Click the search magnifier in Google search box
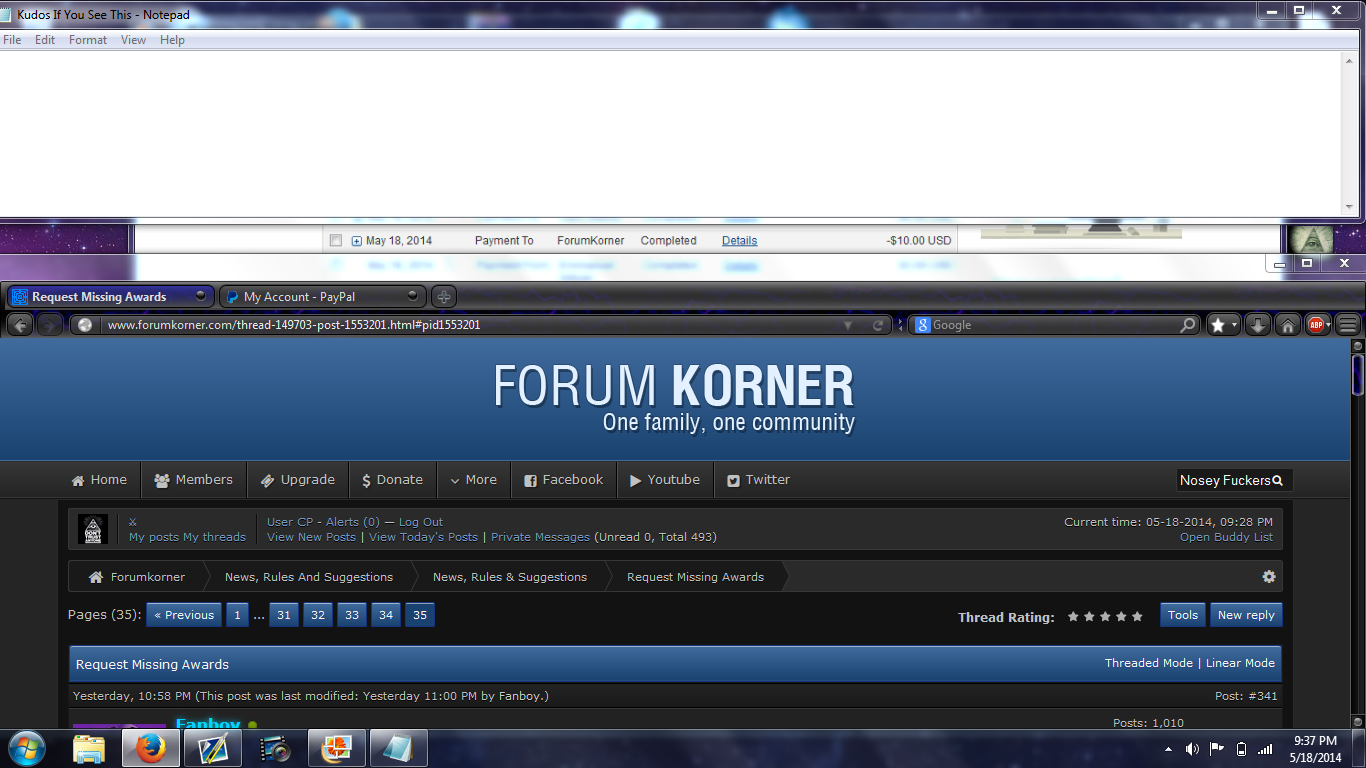The height and width of the screenshot is (768, 1366). (1188, 325)
